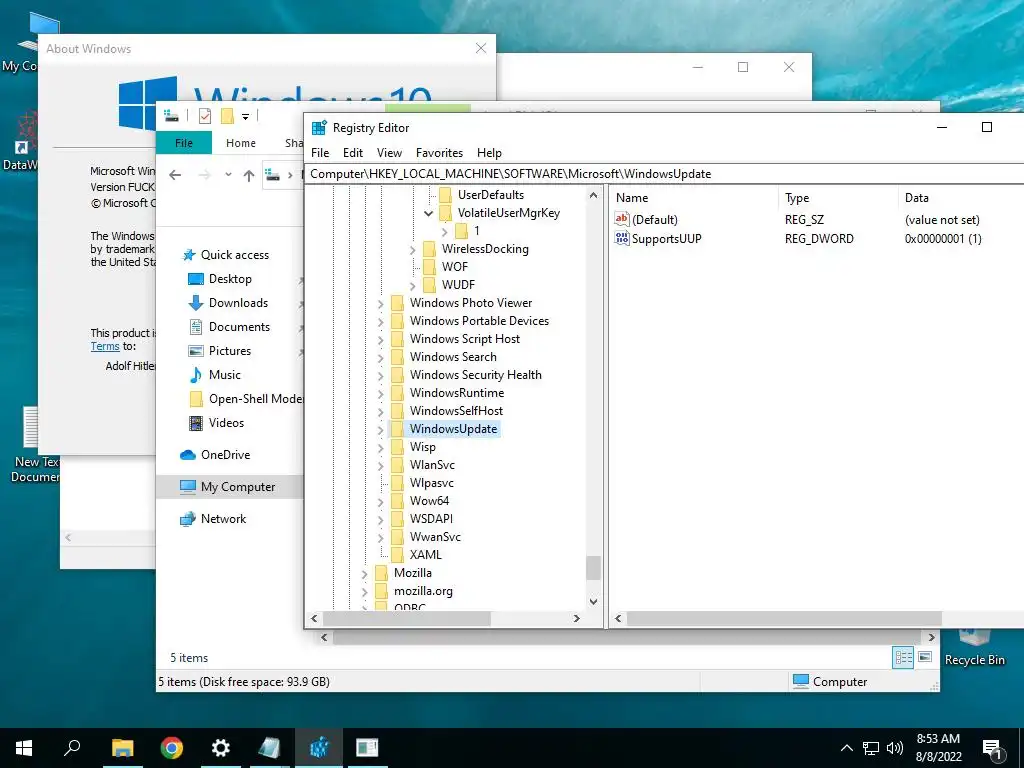Screen dimensions: 1024x768
Task: Open Chrome from taskbar
Action: 172,748
